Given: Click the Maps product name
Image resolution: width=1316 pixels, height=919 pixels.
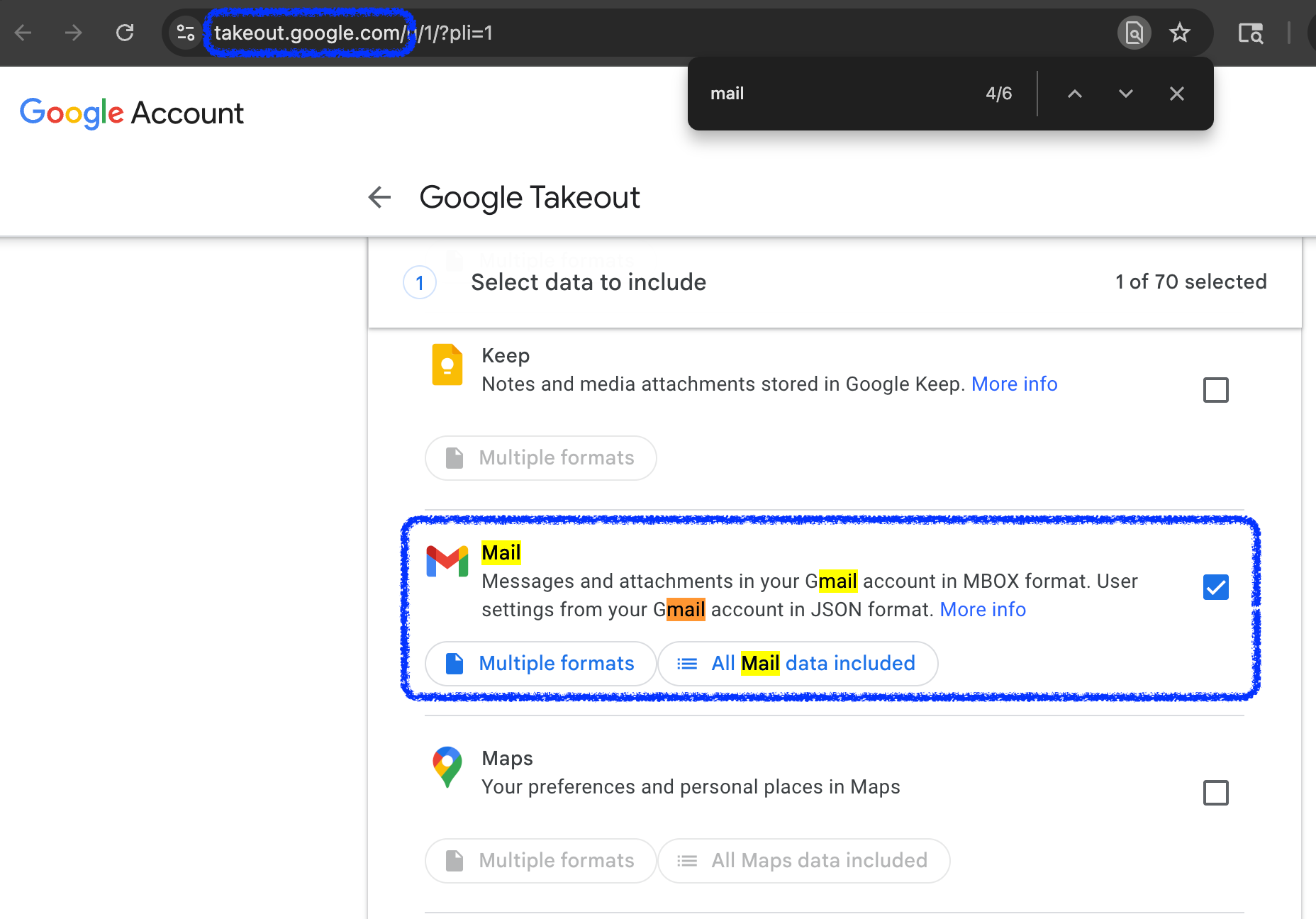Looking at the screenshot, I should coord(508,758).
